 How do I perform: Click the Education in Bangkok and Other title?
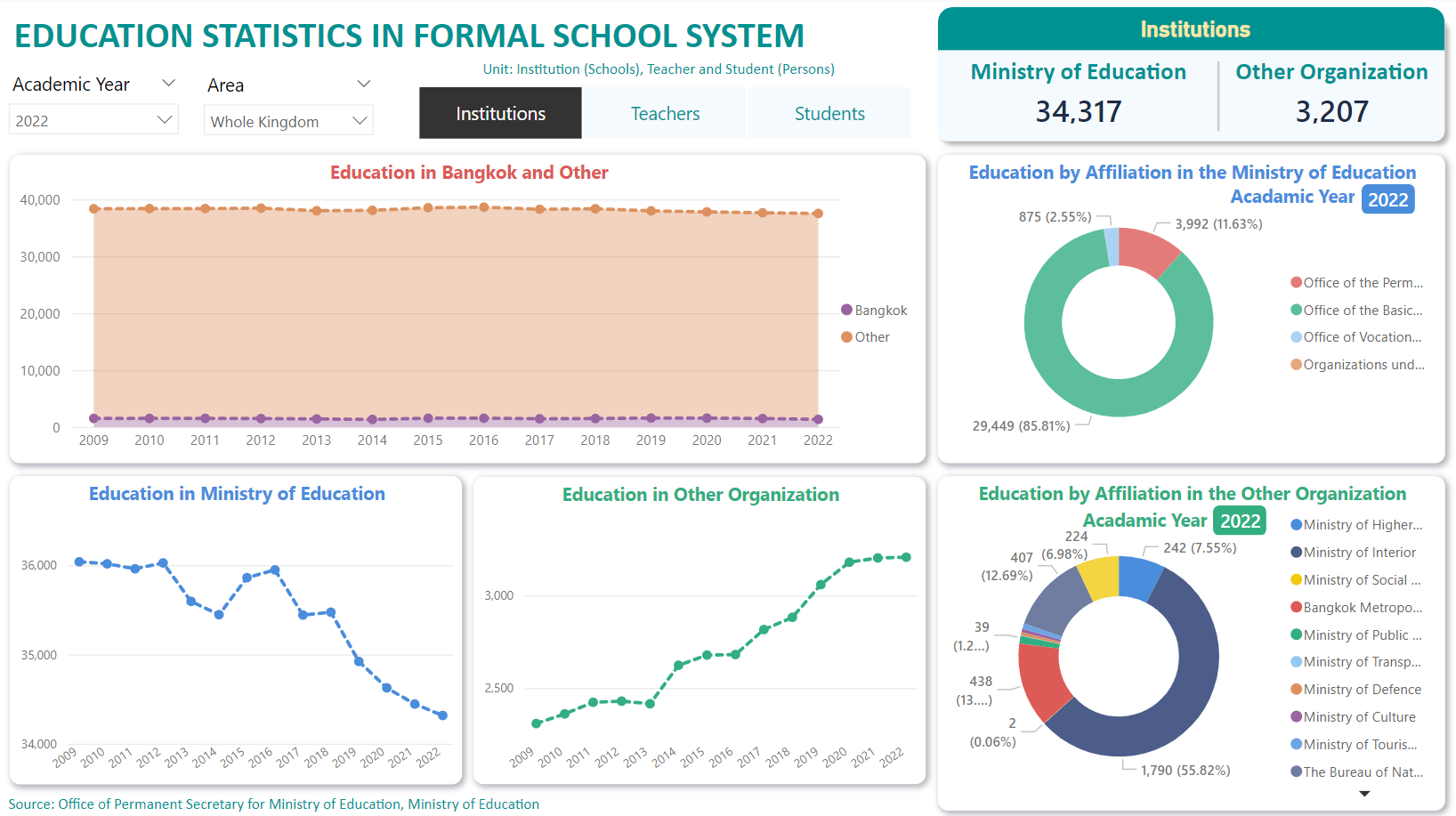click(x=469, y=173)
